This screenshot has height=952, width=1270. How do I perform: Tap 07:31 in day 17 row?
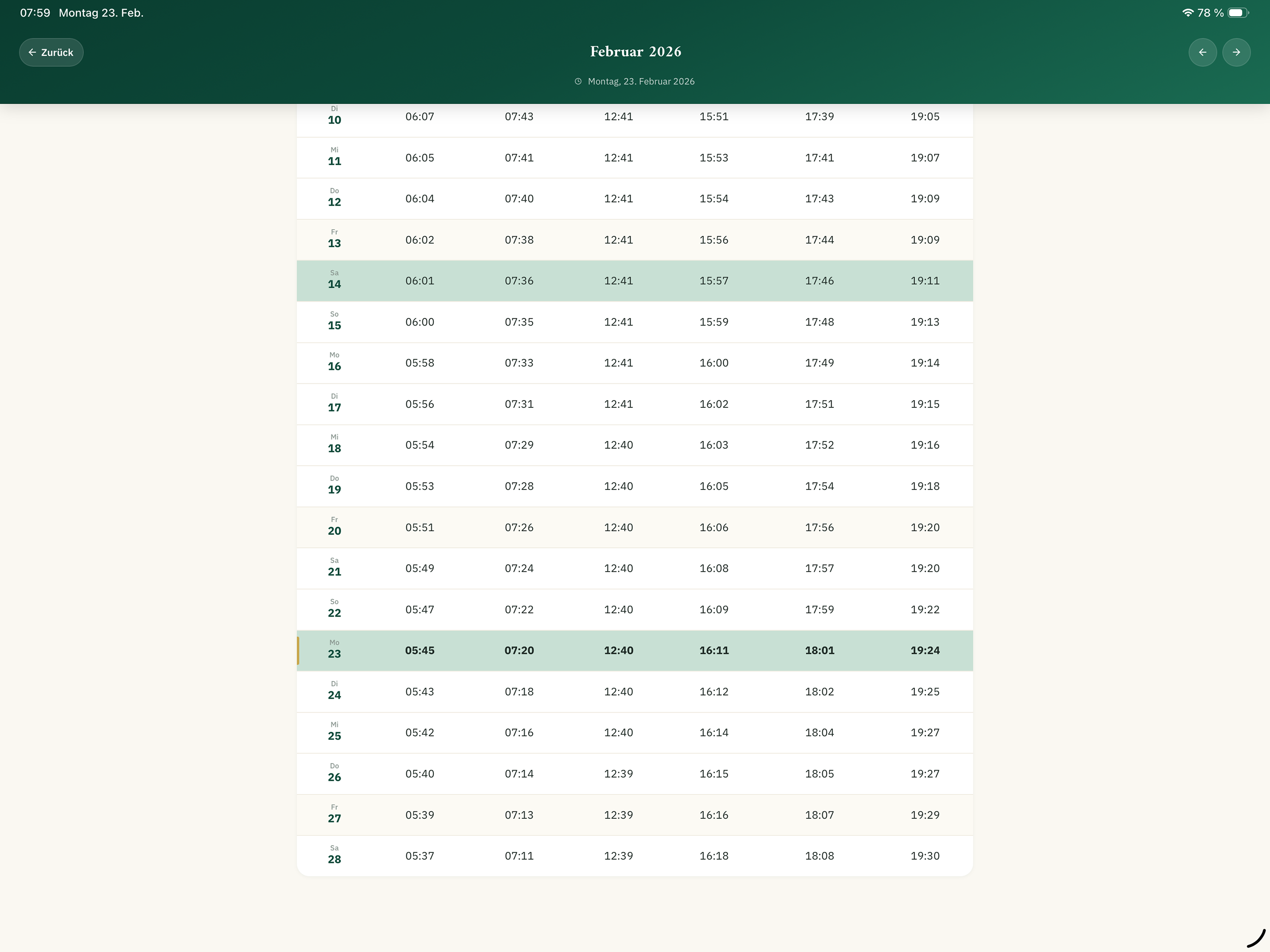pos(519,404)
